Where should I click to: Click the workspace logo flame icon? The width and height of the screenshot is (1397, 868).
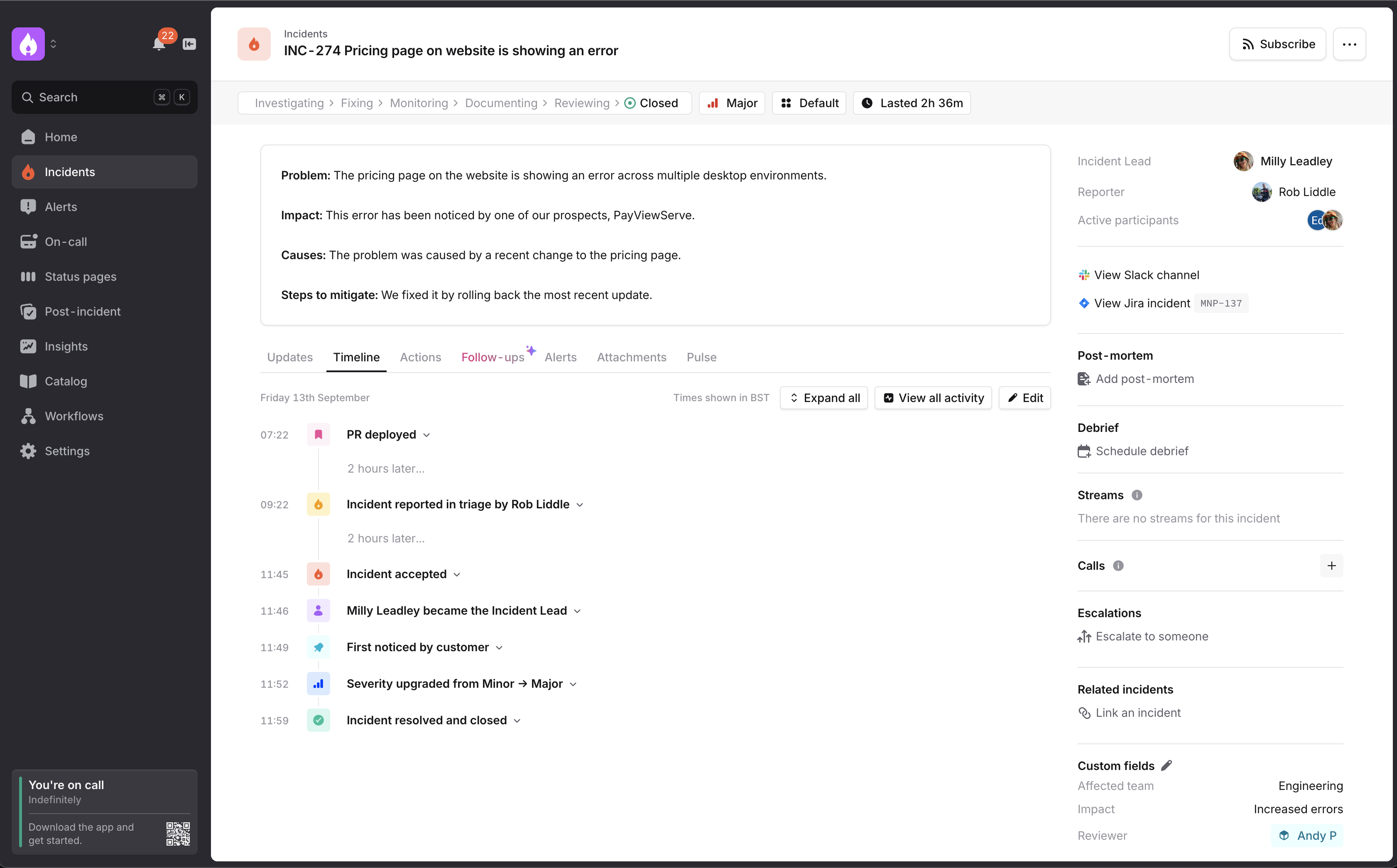pyautogui.click(x=28, y=44)
